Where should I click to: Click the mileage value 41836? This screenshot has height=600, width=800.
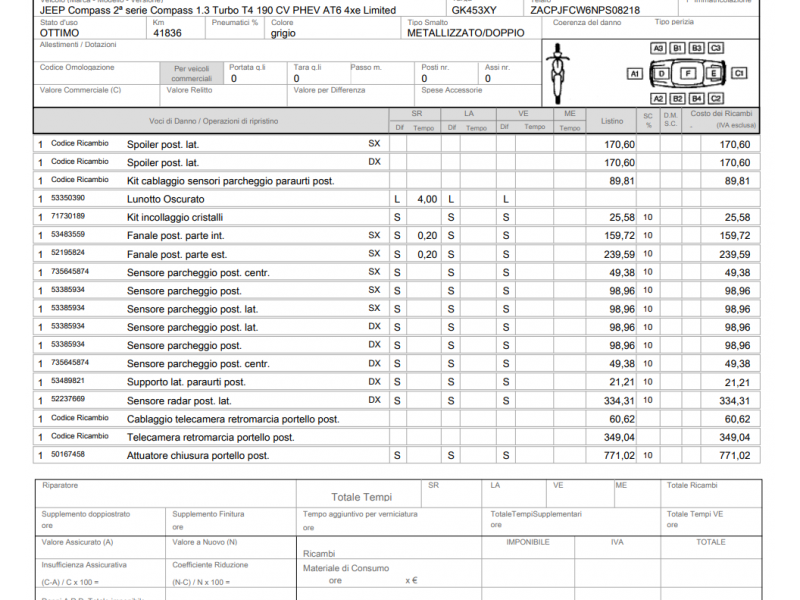(x=167, y=33)
